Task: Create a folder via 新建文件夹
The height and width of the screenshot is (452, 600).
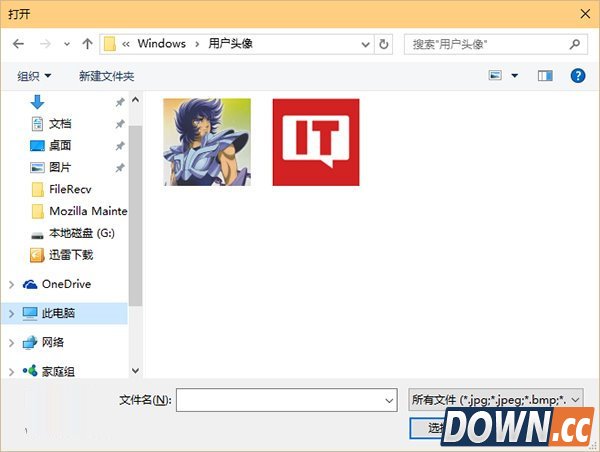Action: pos(106,76)
